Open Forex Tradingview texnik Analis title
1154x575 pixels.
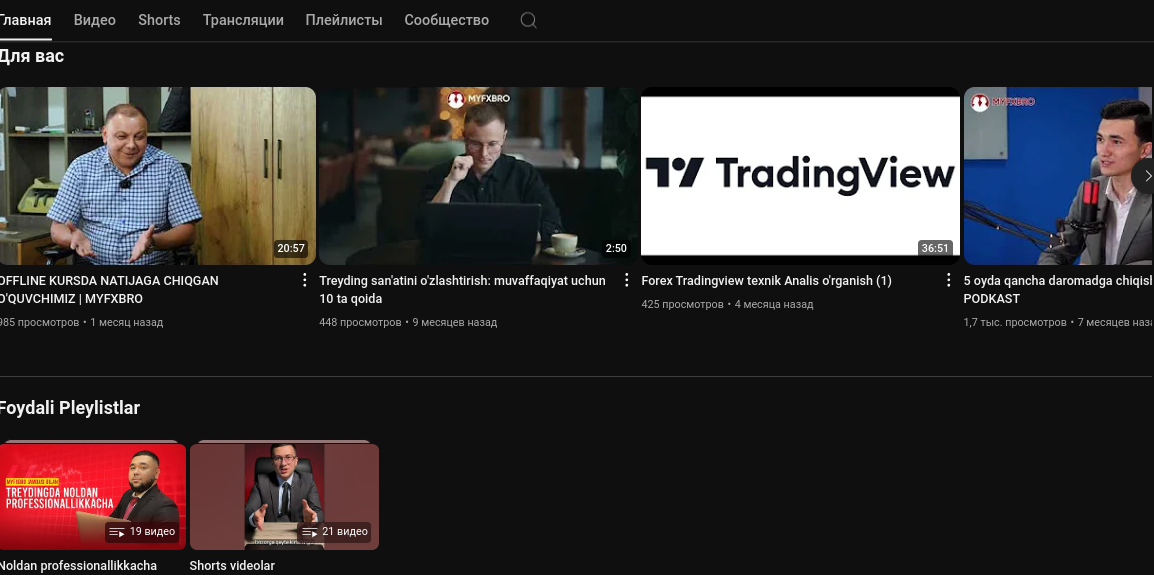[766, 281]
